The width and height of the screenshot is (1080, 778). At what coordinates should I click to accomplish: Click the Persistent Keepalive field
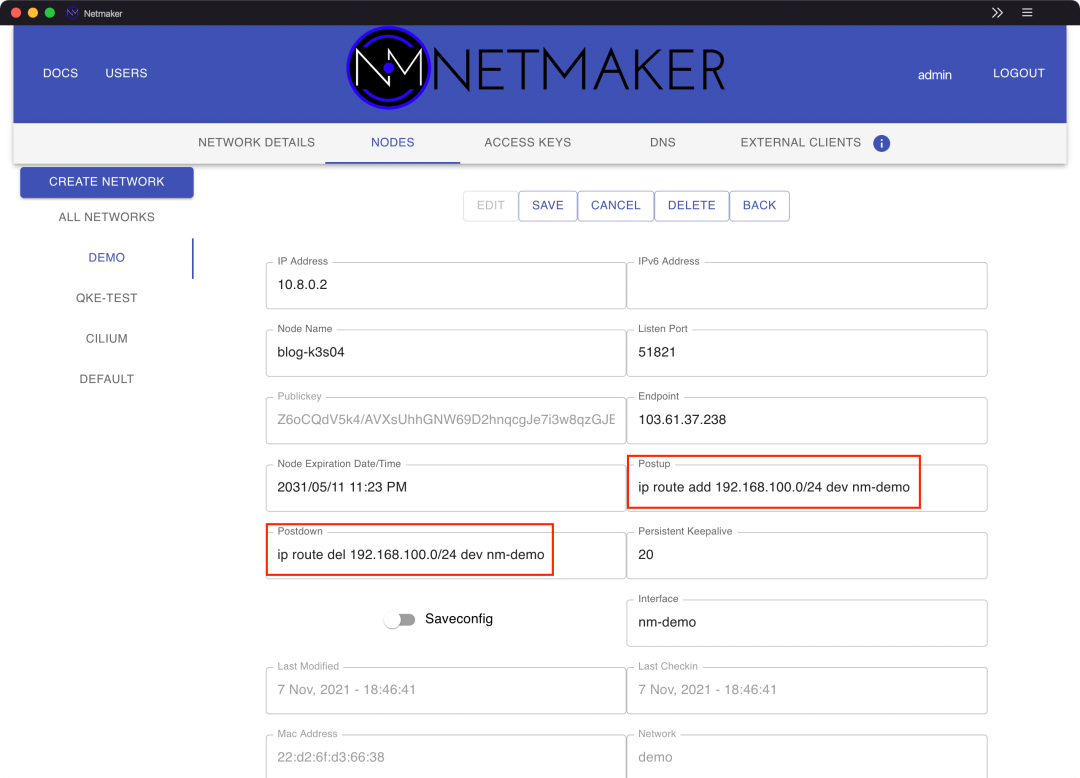pos(807,555)
